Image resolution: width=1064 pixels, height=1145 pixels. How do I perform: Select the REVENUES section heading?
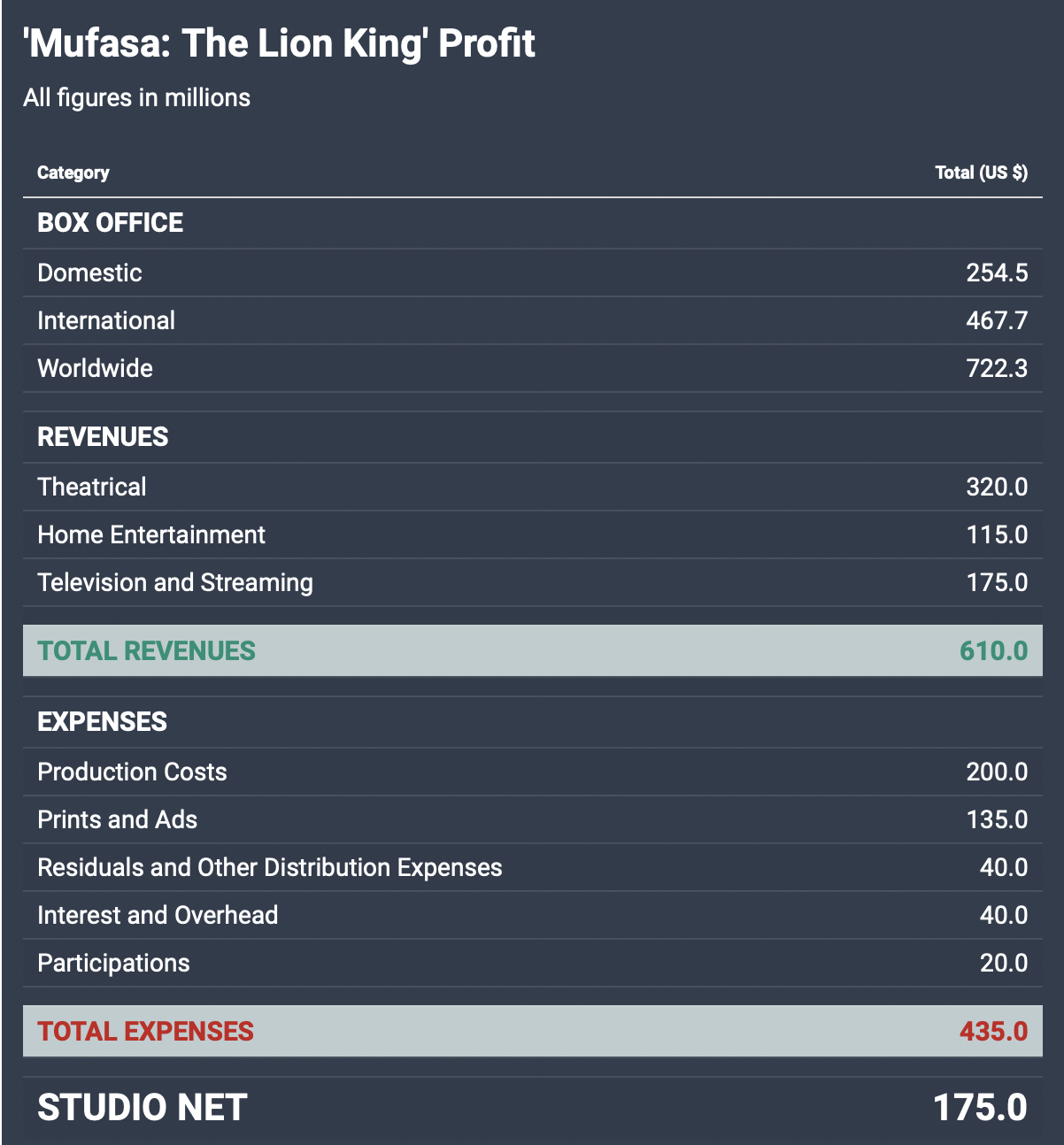(103, 437)
